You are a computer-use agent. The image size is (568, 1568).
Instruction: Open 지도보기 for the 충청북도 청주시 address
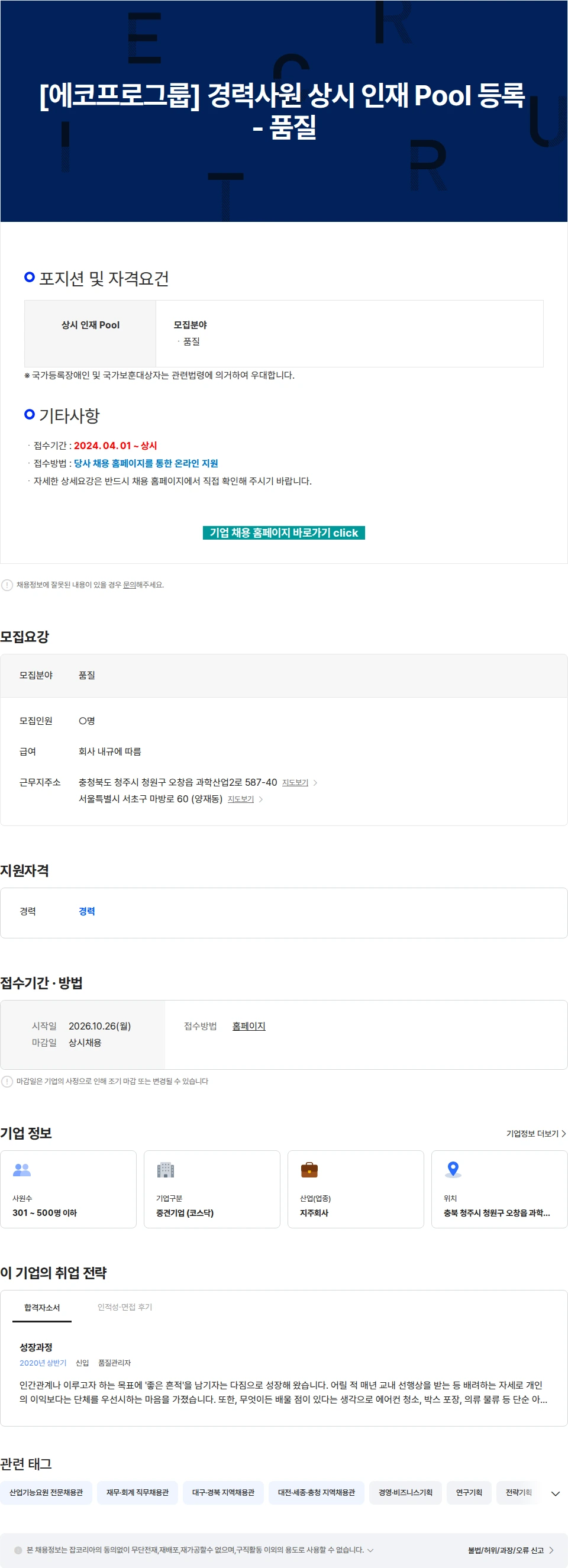click(x=295, y=783)
